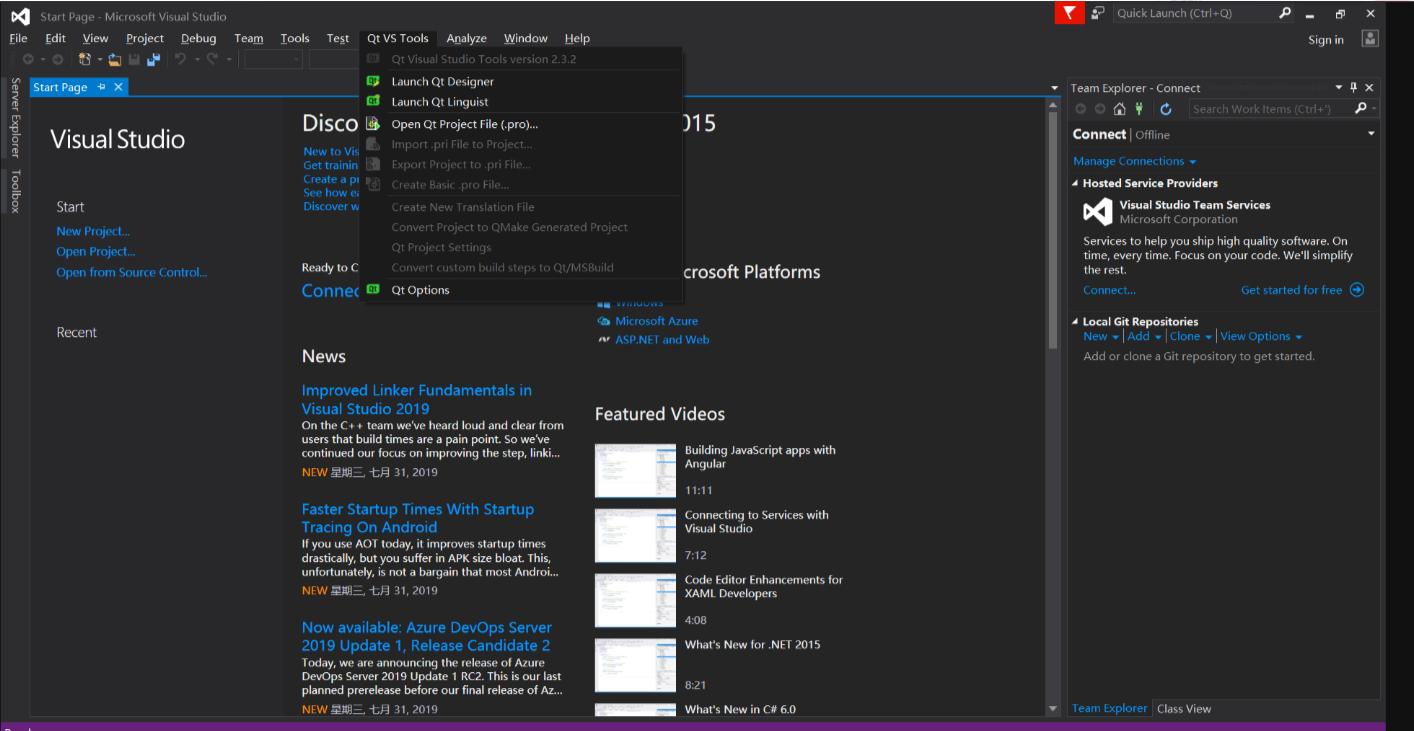Select Launch Qt Designer from the menu
This screenshot has height=731, width=1414.
(442, 81)
